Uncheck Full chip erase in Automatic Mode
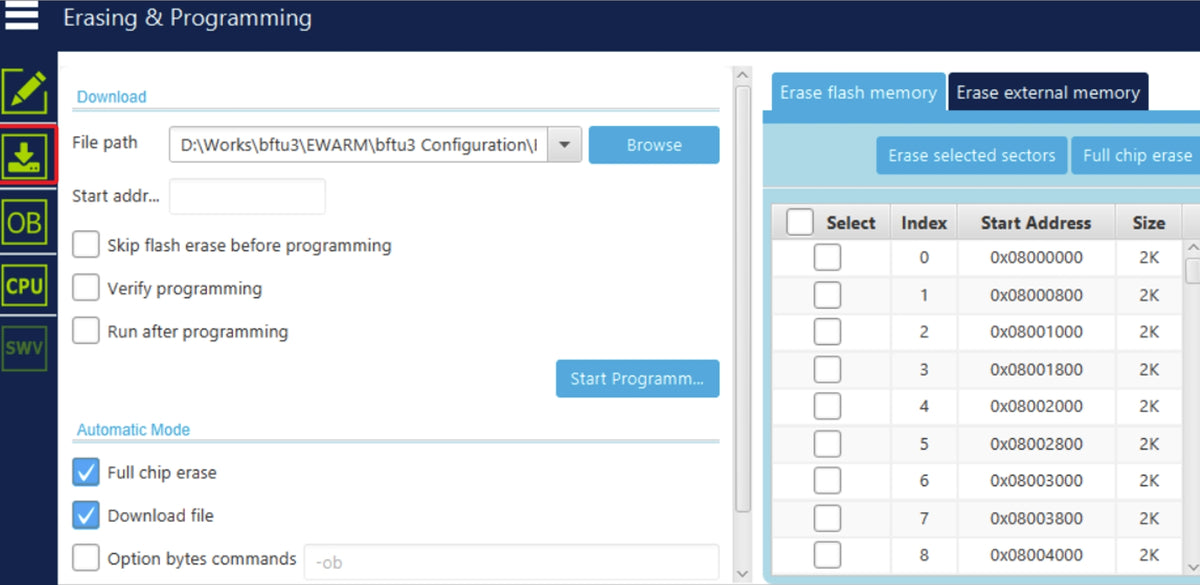 click(x=87, y=472)
